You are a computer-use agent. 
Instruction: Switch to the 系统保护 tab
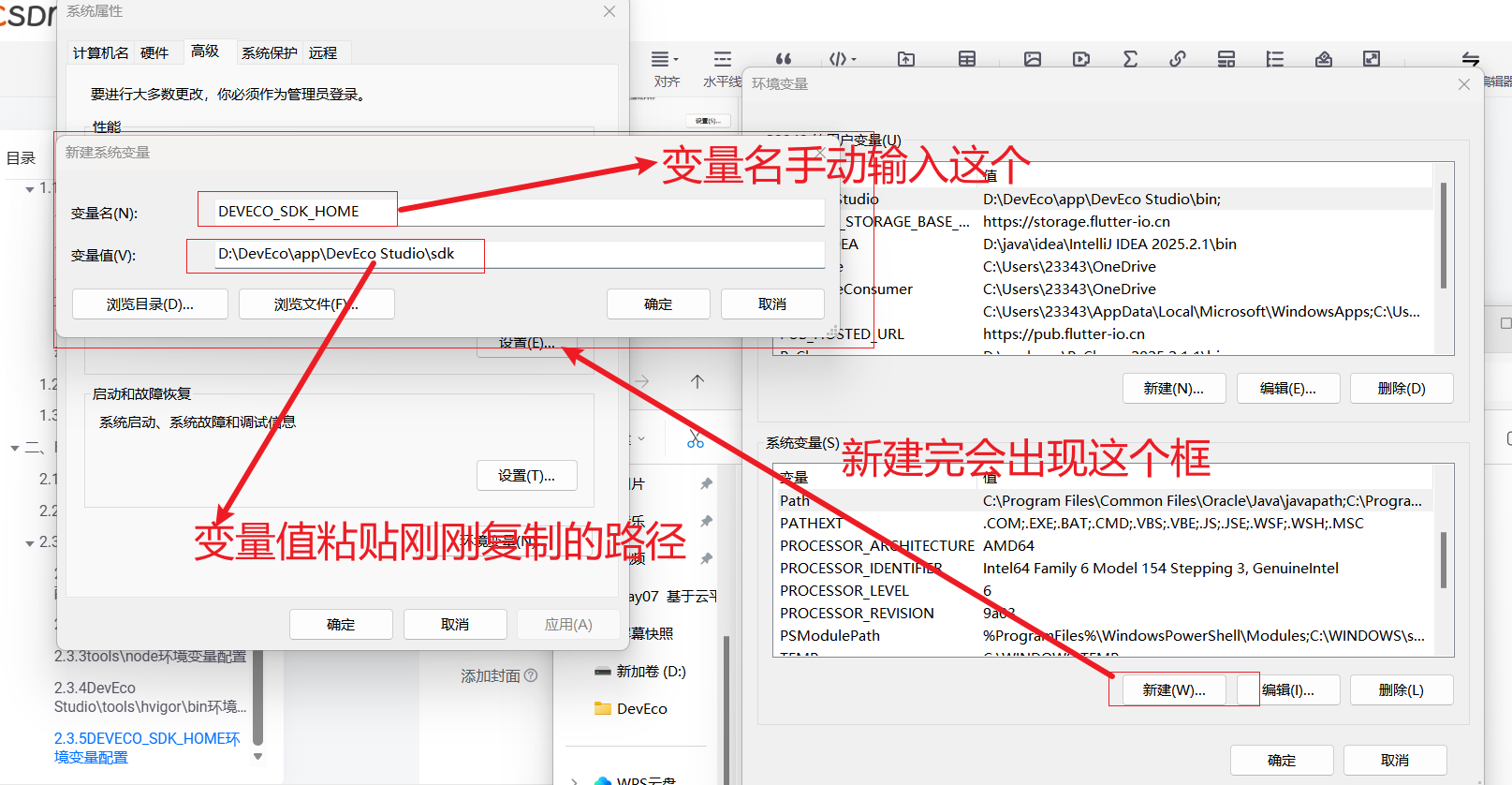click(270, 52)
